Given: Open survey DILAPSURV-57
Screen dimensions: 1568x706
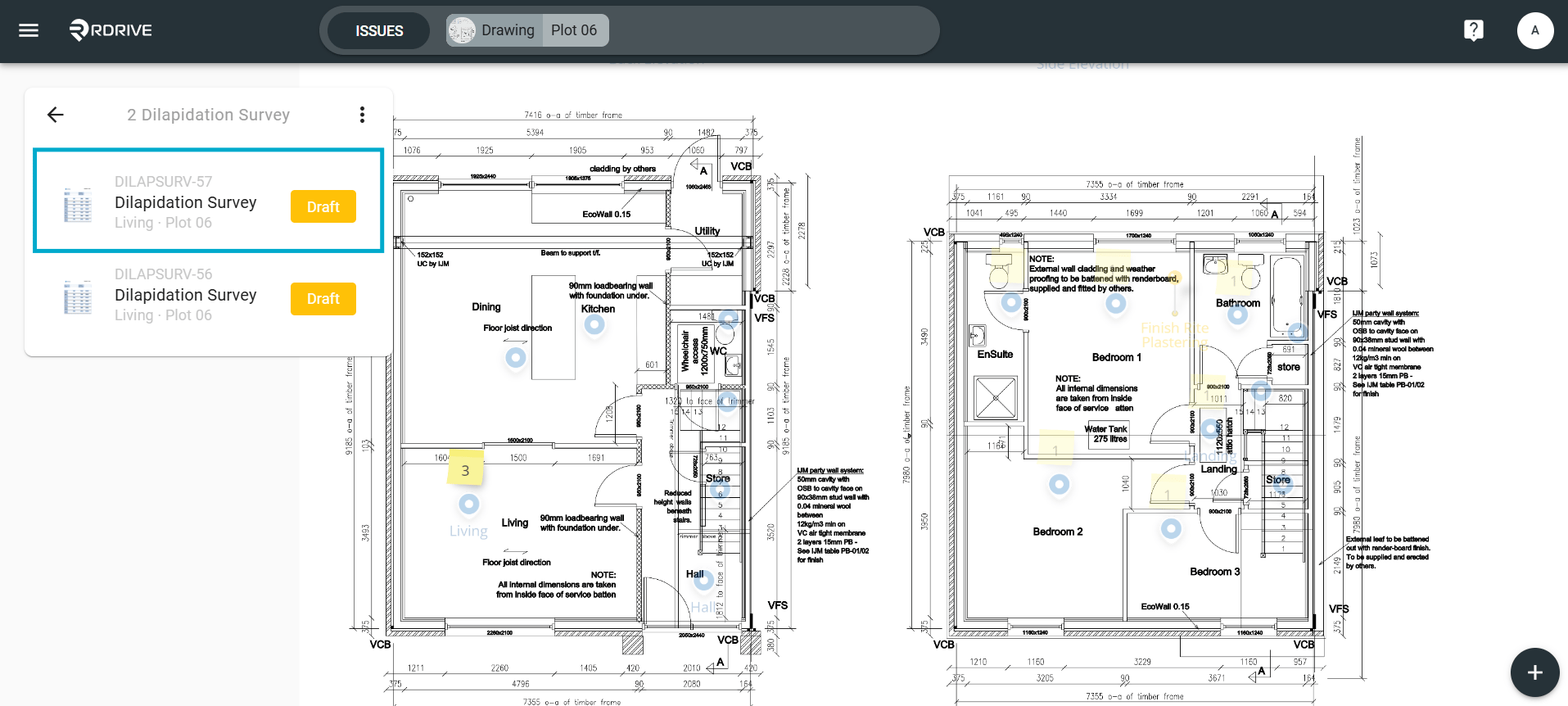Looking at the screenshot, I should (x=209, y=201).
